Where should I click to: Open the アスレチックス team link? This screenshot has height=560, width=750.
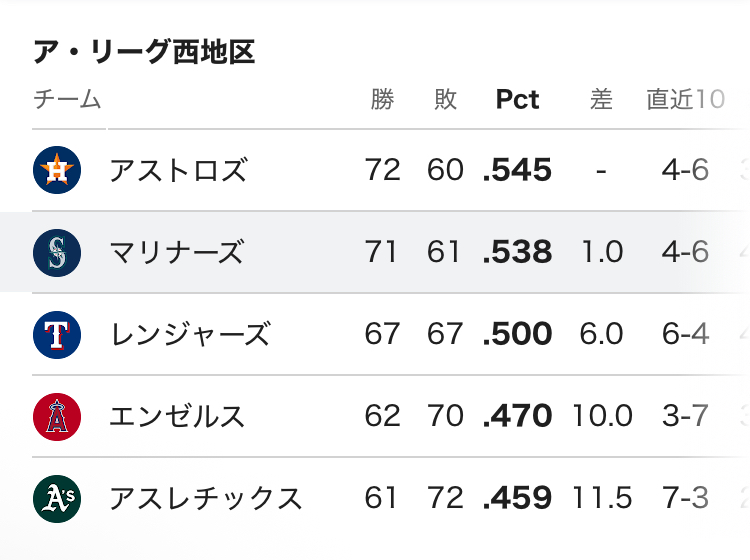point(206,498)
